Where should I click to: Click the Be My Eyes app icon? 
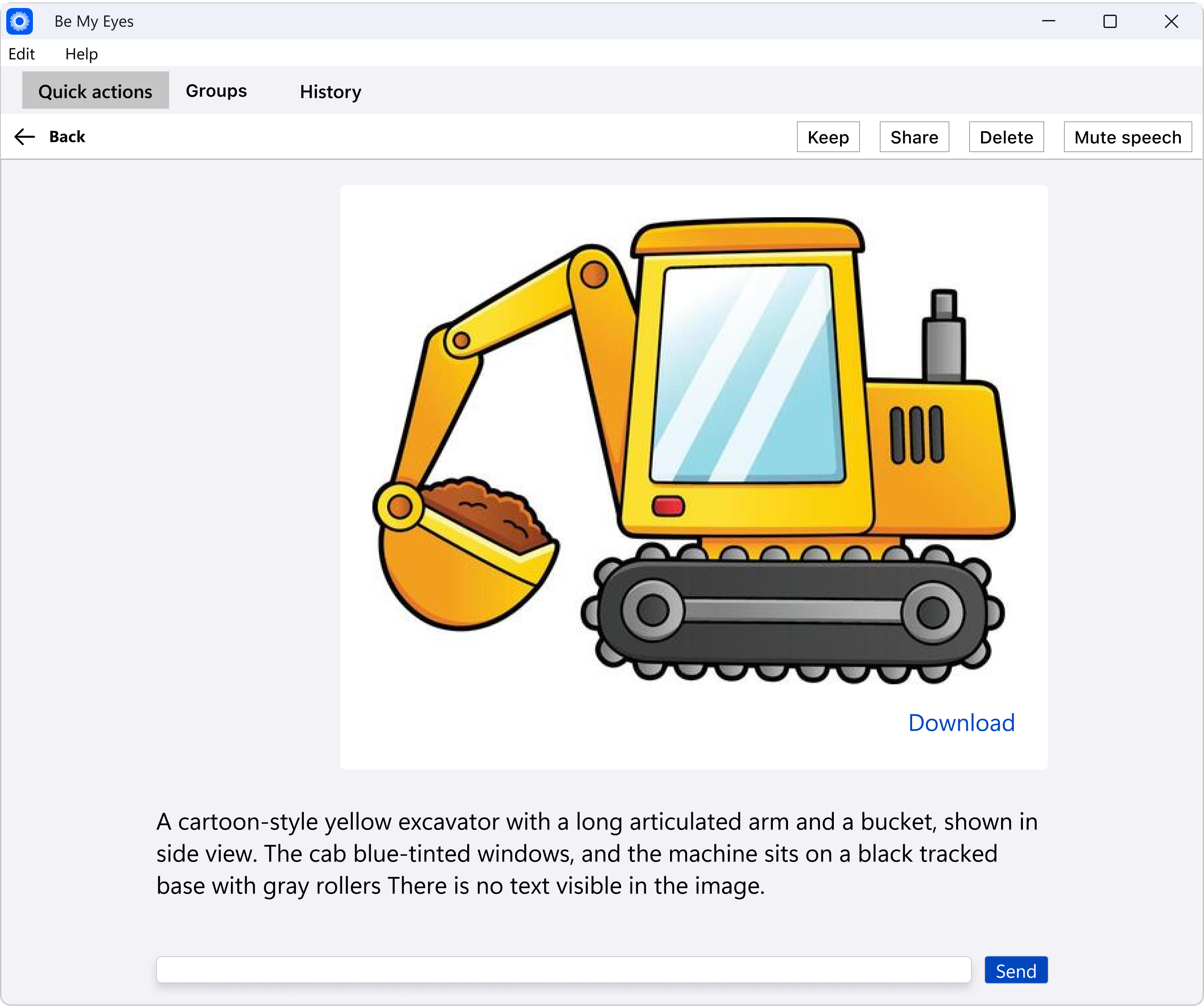(x=20, y=22)
